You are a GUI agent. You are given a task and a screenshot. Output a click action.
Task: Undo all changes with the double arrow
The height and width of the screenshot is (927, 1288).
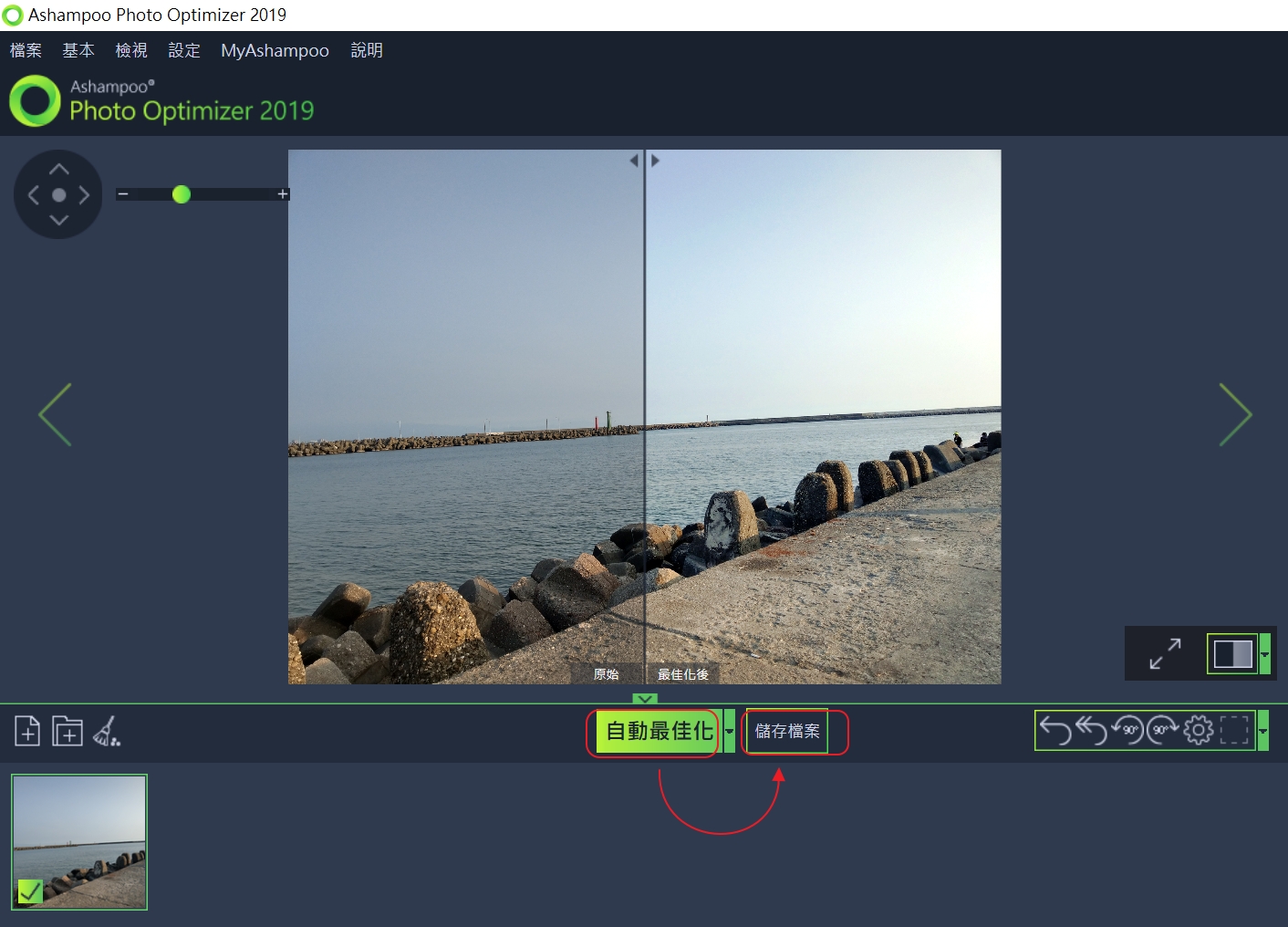pyautogui.click(x=1091, y=730)
